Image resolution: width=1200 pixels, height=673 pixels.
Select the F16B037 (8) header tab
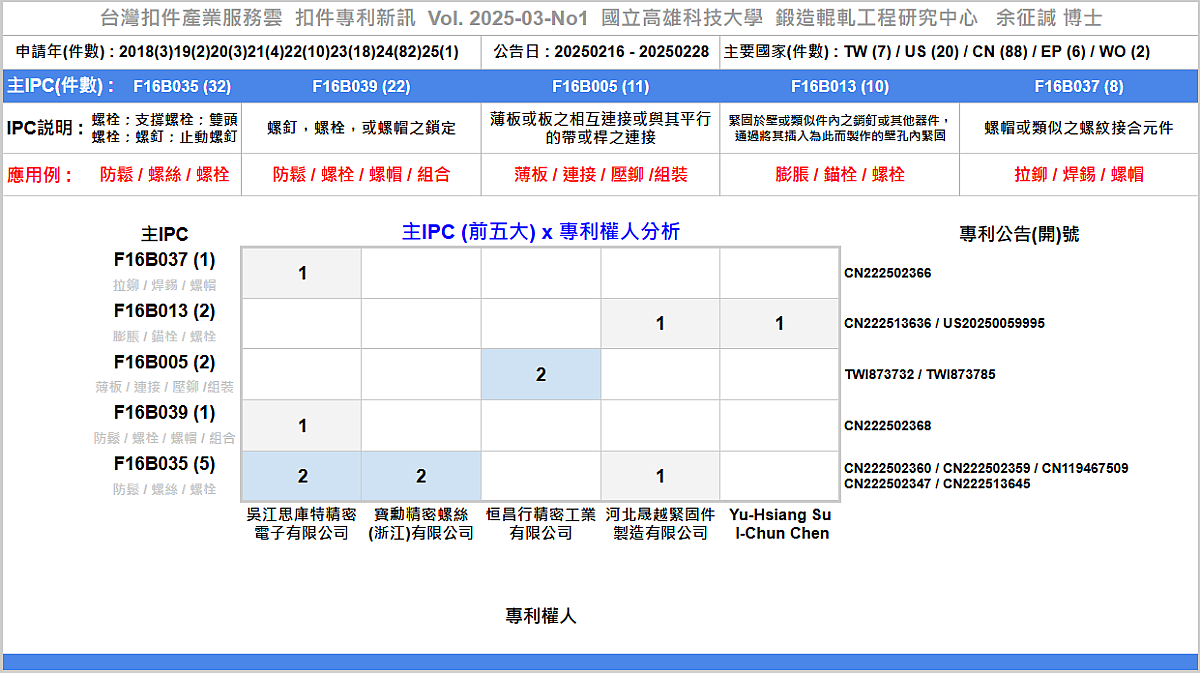pos(1079,87)
